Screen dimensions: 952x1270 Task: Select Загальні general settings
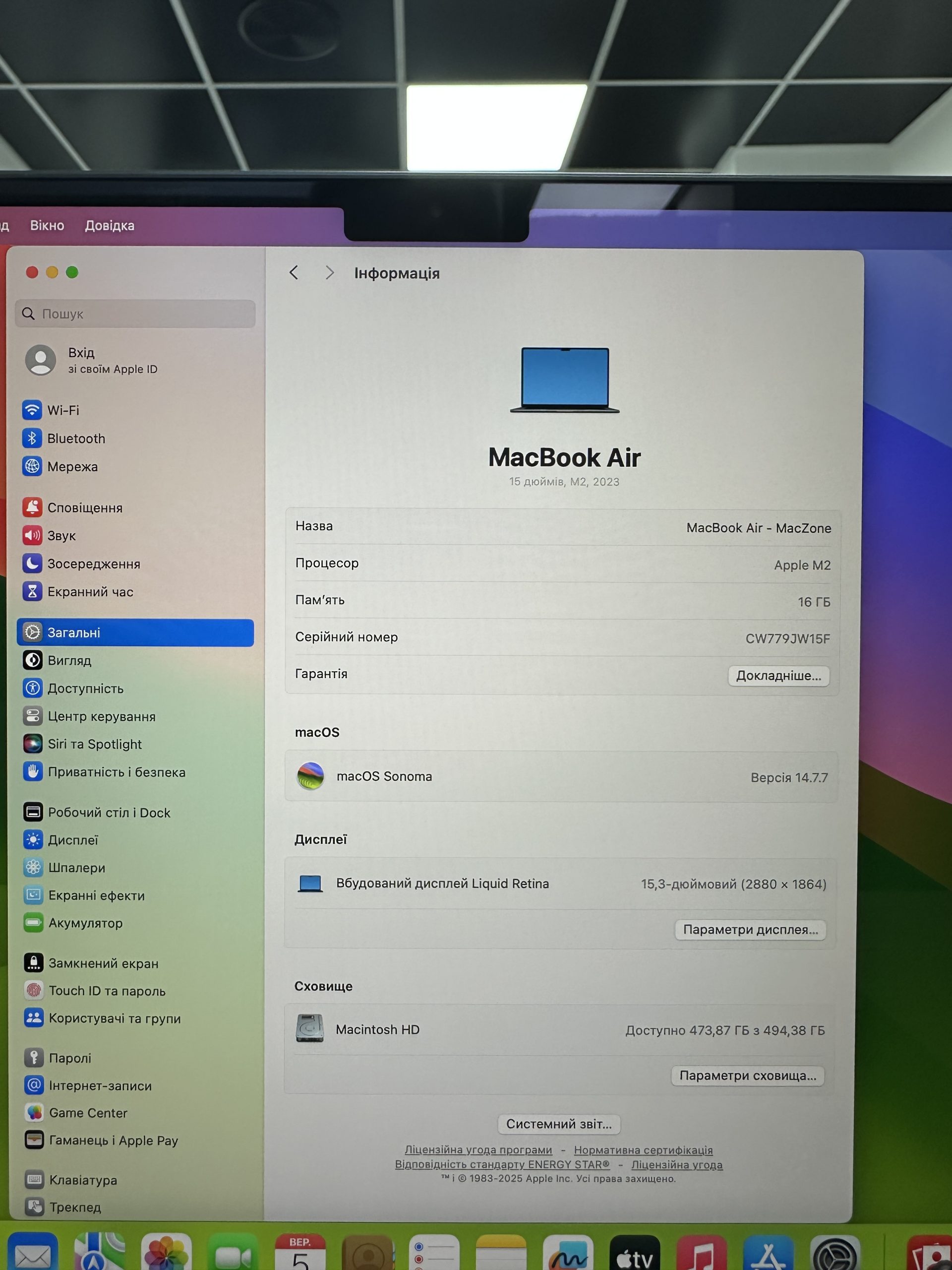(x=135, y=632)
